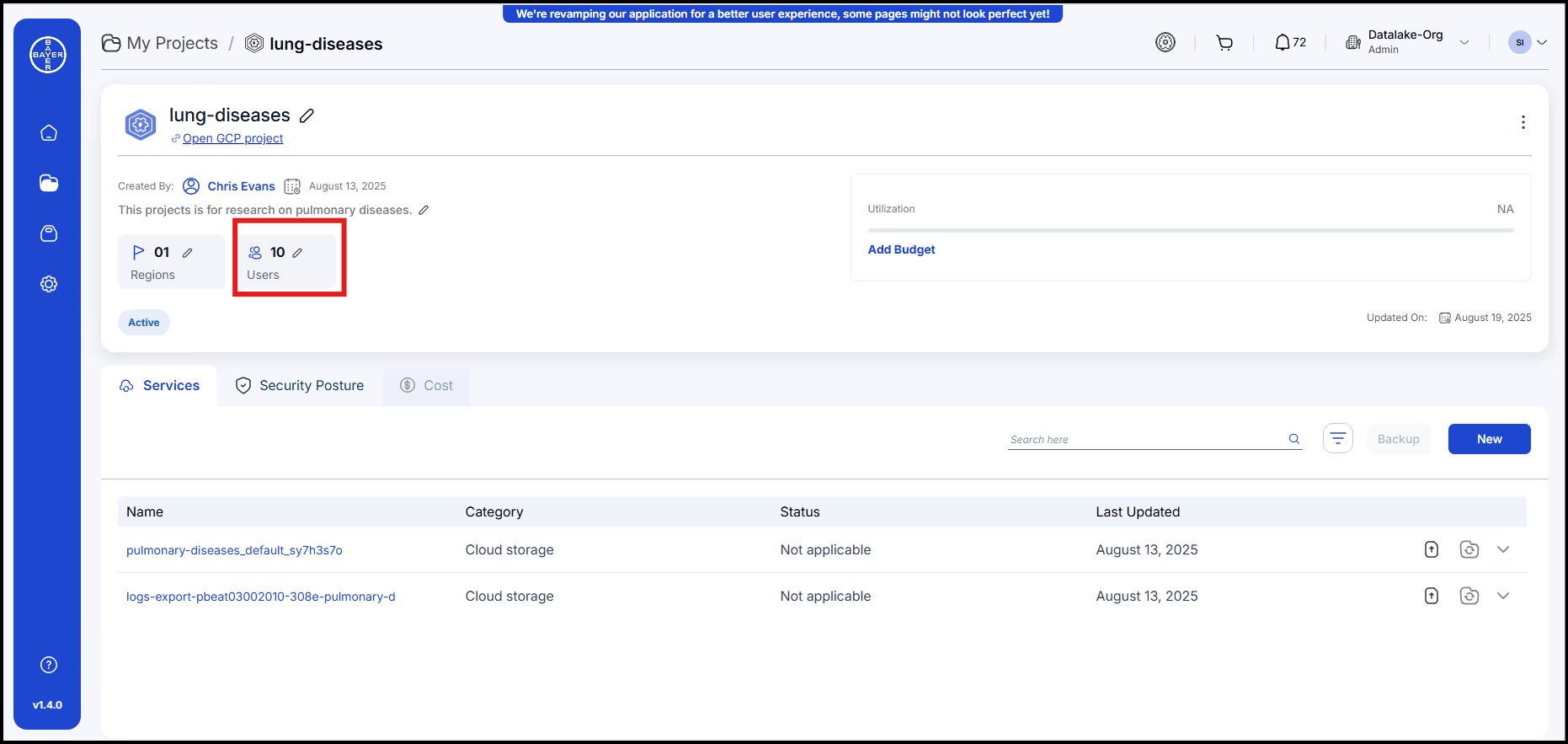Screen dimensions: 1568x744
Task: Click the Users 10 card
Action: (x=286, y=262)
